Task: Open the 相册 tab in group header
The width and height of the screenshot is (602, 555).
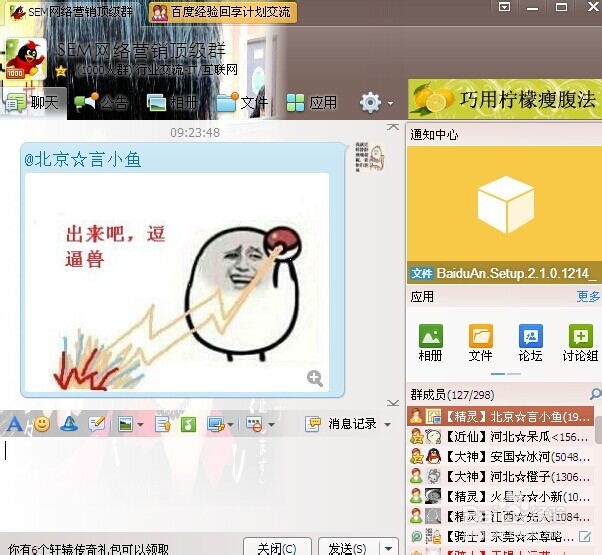Action: click(172, 102)
